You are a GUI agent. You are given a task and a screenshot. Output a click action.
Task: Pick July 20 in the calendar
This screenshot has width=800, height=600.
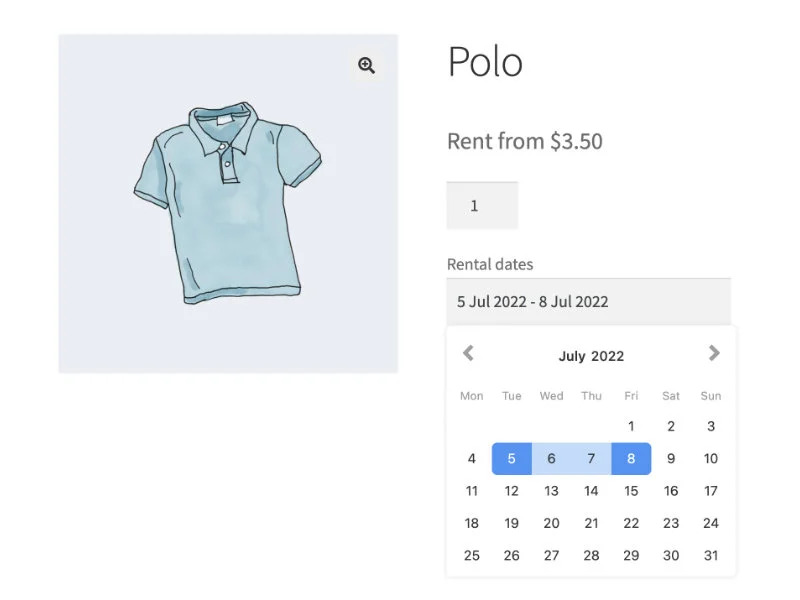click(551, 523)
